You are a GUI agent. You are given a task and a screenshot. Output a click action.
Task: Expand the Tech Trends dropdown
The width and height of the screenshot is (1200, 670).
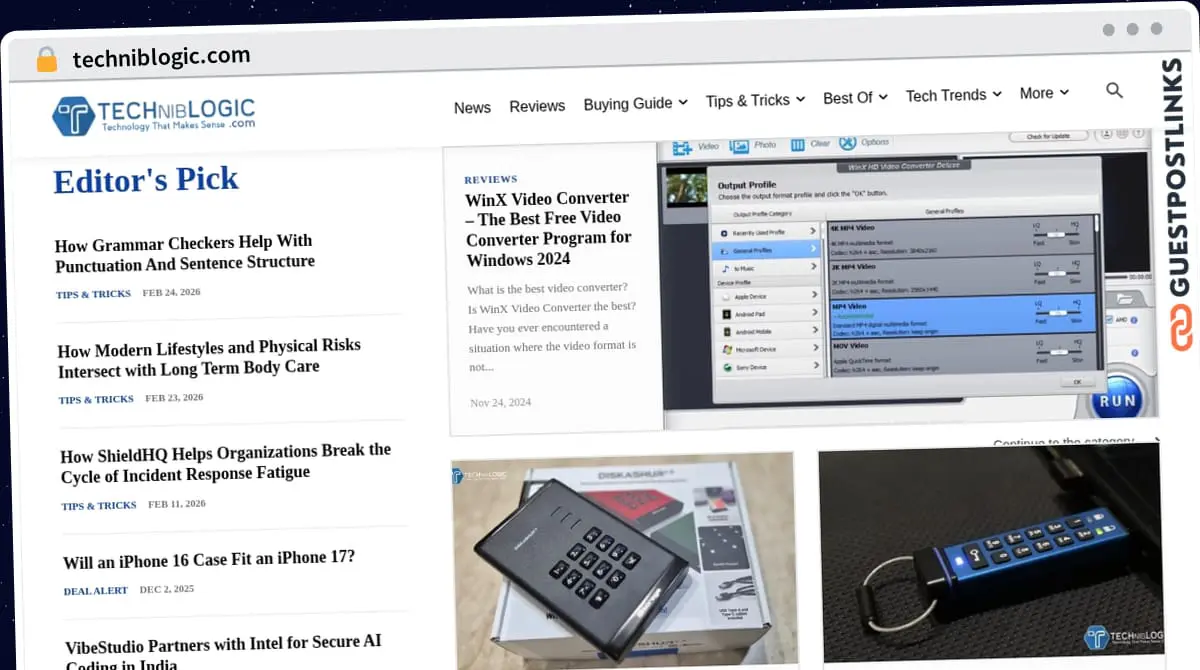953,95
